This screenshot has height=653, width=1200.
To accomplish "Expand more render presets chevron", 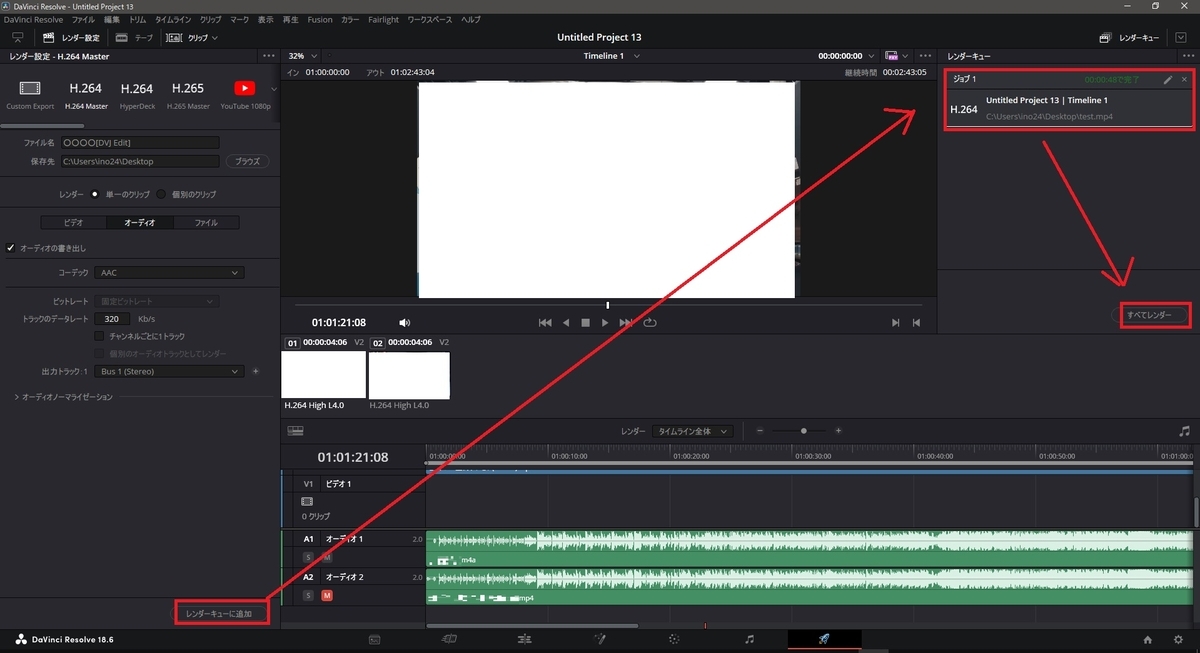I will [273, 89].
